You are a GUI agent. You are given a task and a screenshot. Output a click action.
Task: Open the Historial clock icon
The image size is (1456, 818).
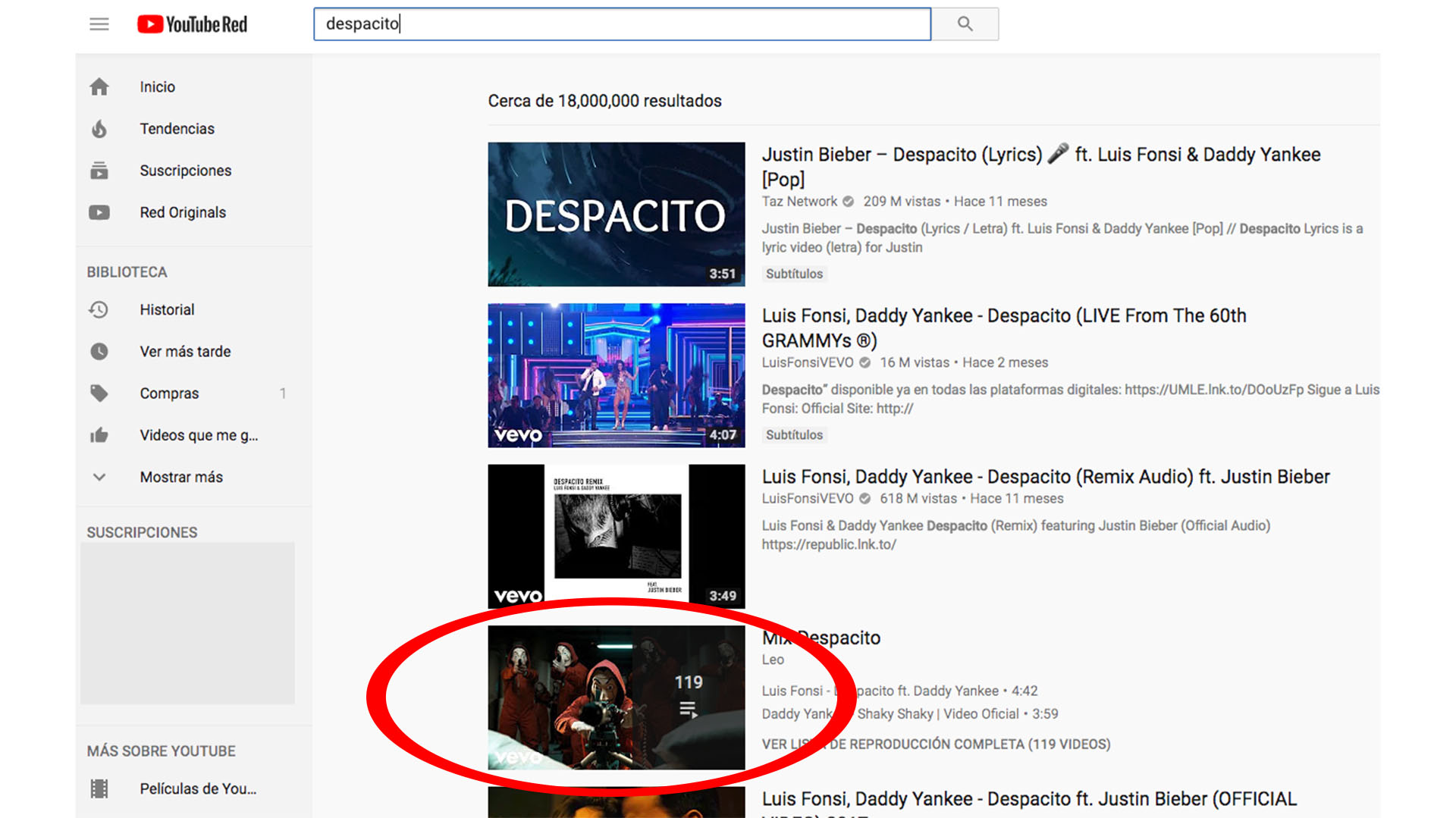pyautogui.click(x=99, y=309)
